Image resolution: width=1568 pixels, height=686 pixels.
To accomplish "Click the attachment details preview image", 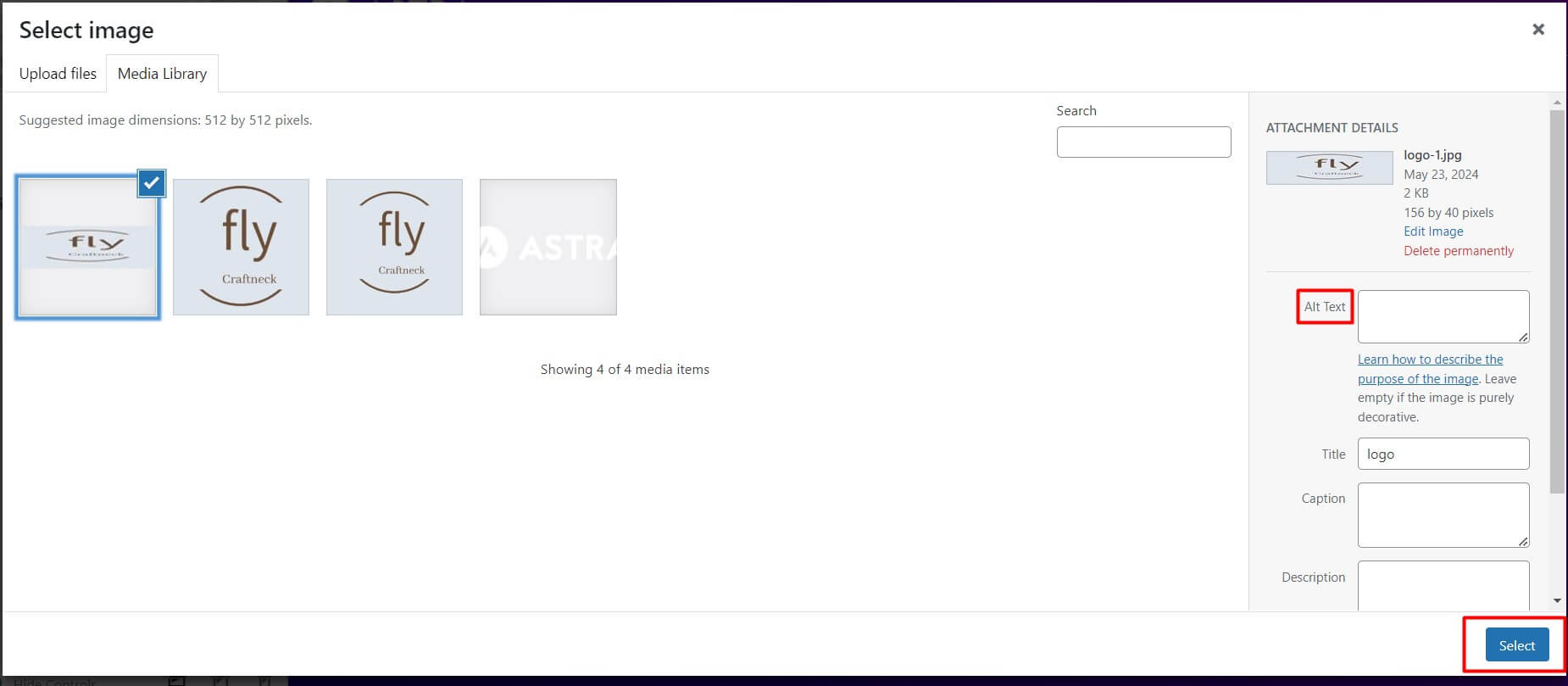I will coord(1329,168).
